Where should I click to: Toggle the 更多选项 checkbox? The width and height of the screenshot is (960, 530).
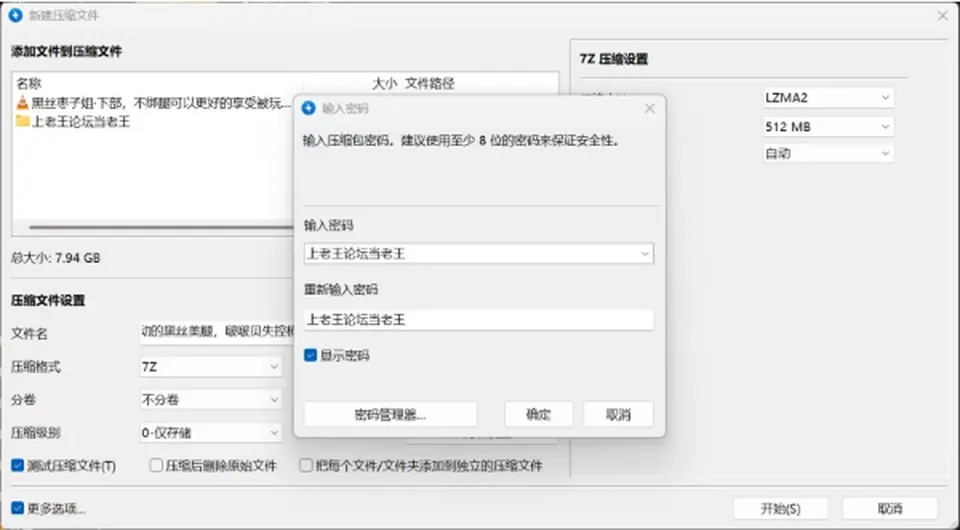pos(18,508)
